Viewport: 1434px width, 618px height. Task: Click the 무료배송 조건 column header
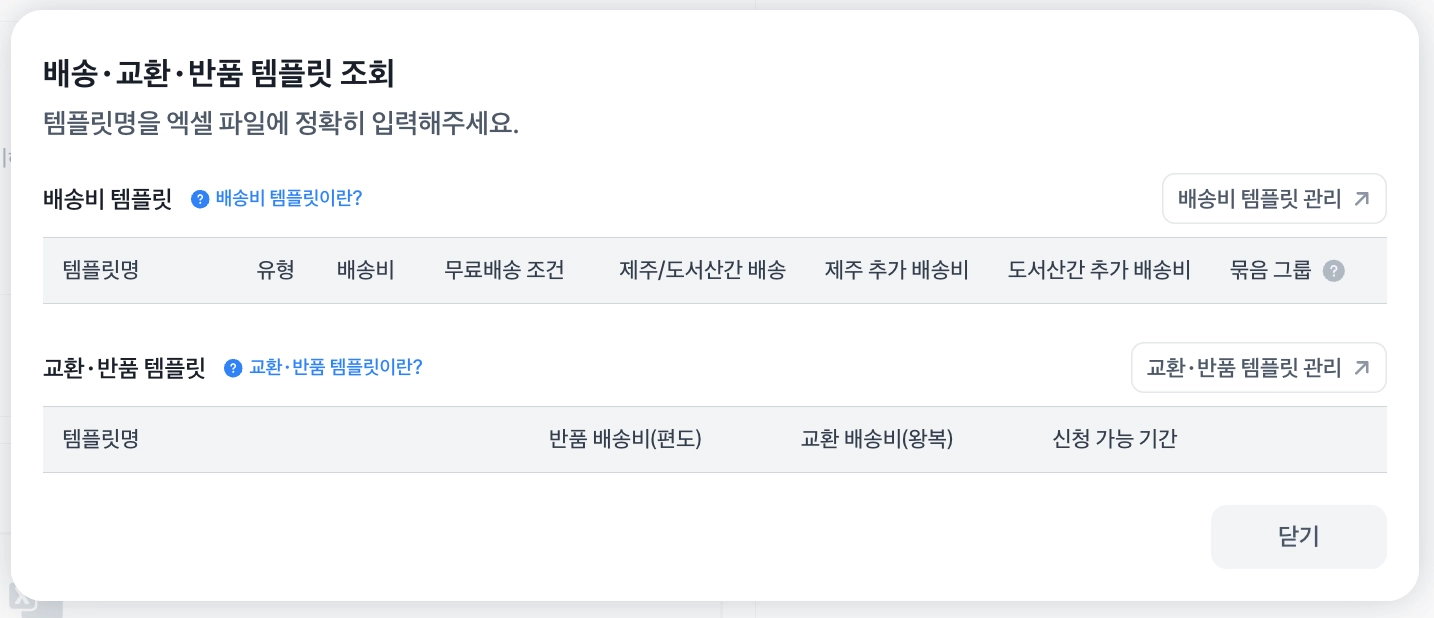pyautogui.click(x=504, y=270)
